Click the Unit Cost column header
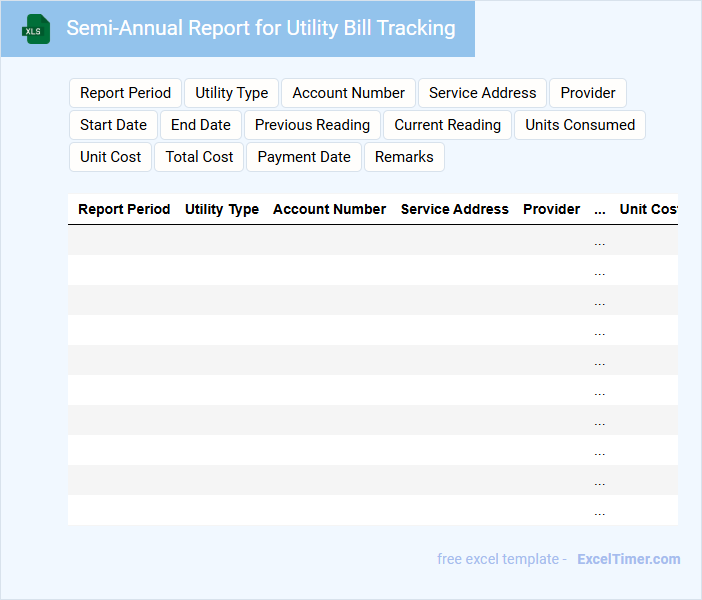 click(648, 209)
